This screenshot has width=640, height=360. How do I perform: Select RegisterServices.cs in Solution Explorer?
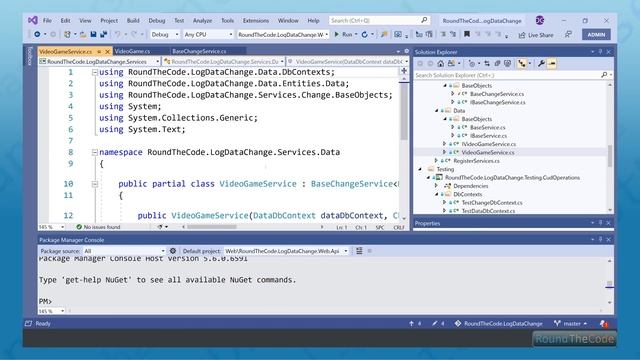point(476,161)
